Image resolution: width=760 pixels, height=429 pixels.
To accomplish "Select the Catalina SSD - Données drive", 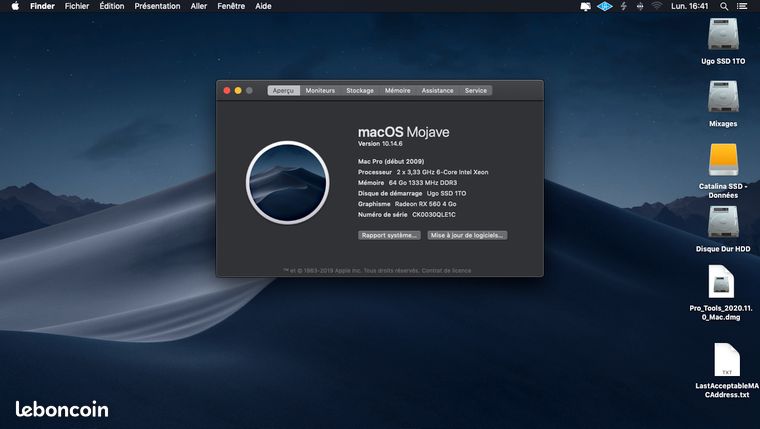I will [723, 159].
